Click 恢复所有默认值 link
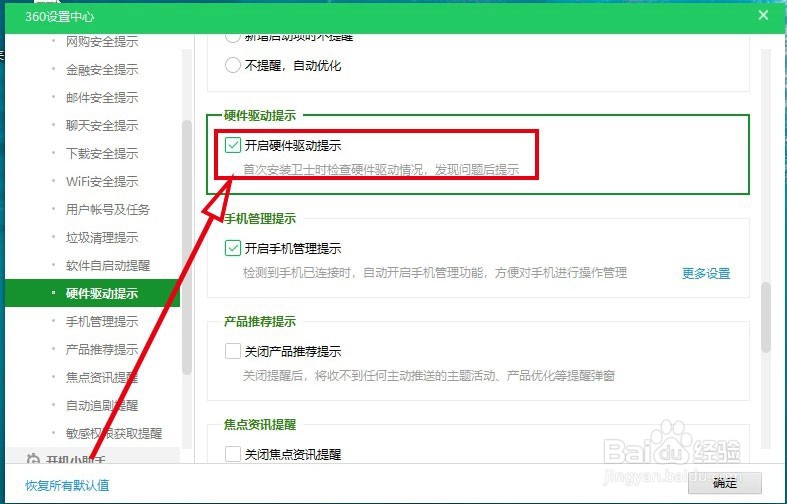Image resolution: width=787 pixels, height=504 pixels. [x=67, y=485]
